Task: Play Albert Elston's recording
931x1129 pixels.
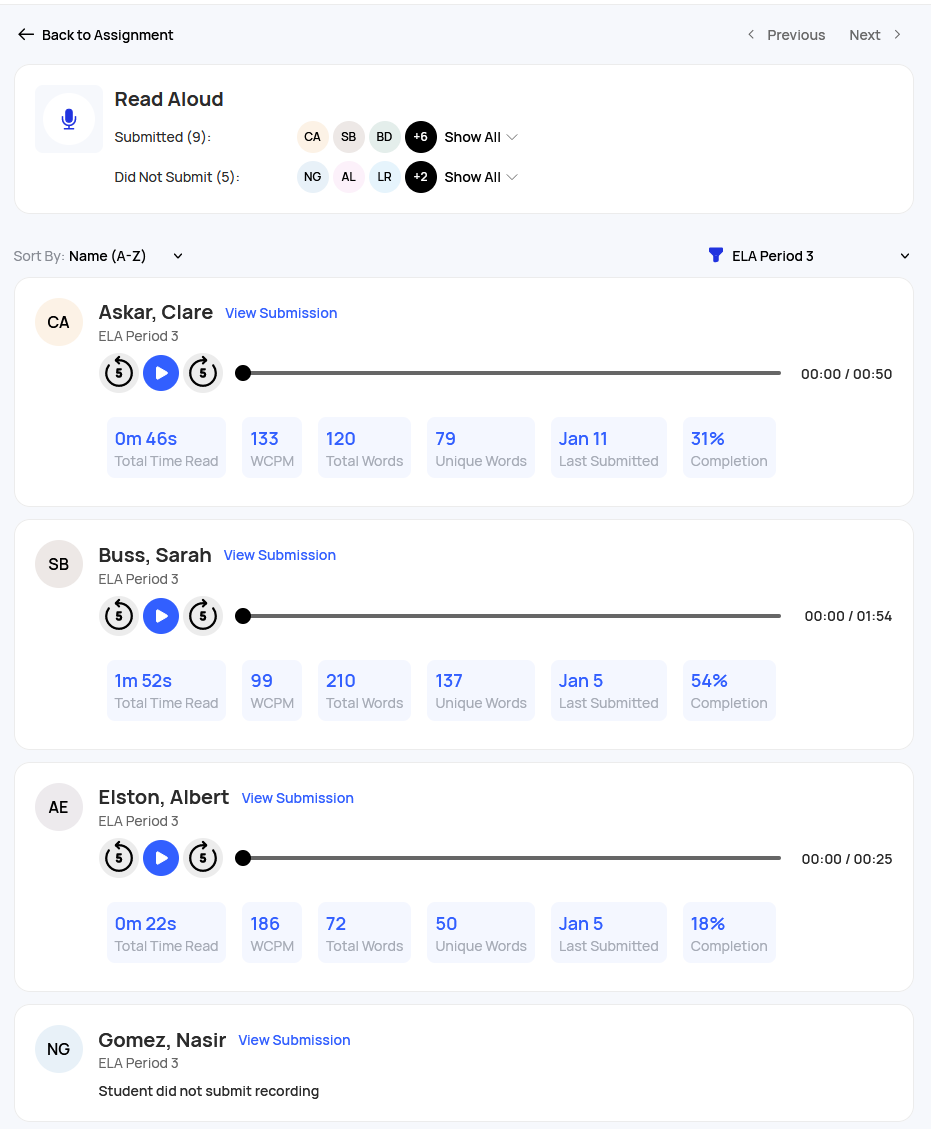Action: click(161, 858)
